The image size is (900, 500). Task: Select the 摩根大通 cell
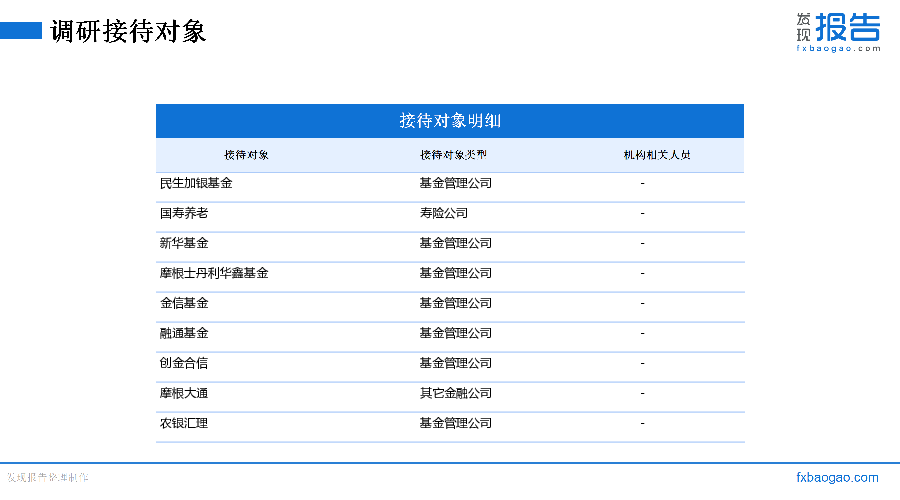coord(184,393)
